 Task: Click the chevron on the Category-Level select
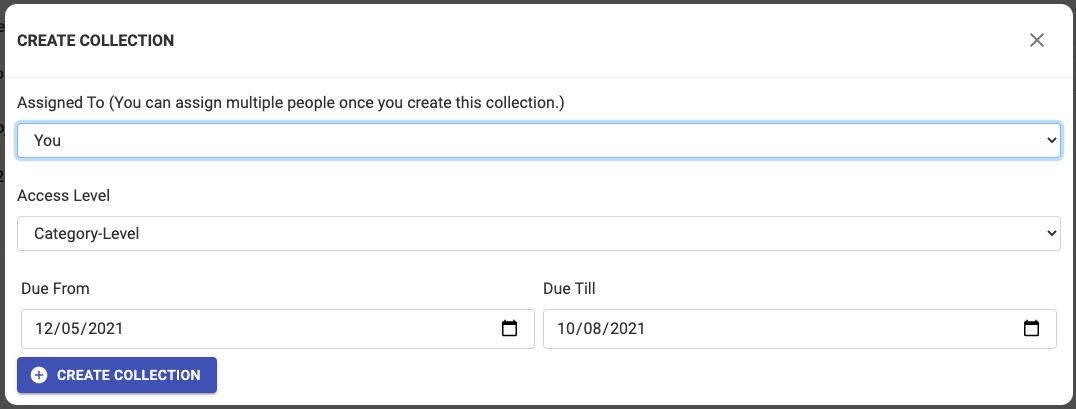click(1051, 233)
